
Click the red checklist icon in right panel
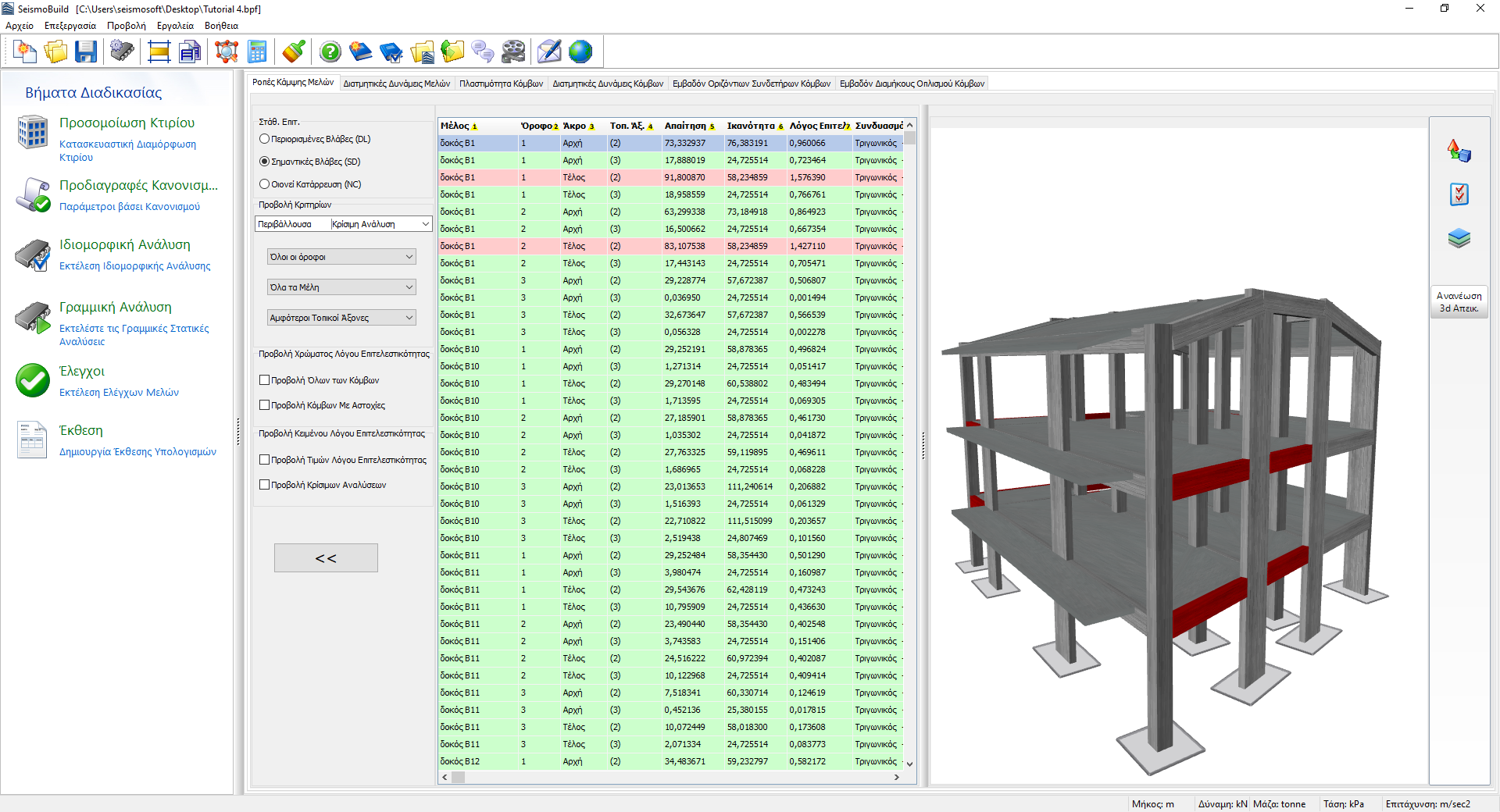pyautogui.click(x=1459, y=194)
